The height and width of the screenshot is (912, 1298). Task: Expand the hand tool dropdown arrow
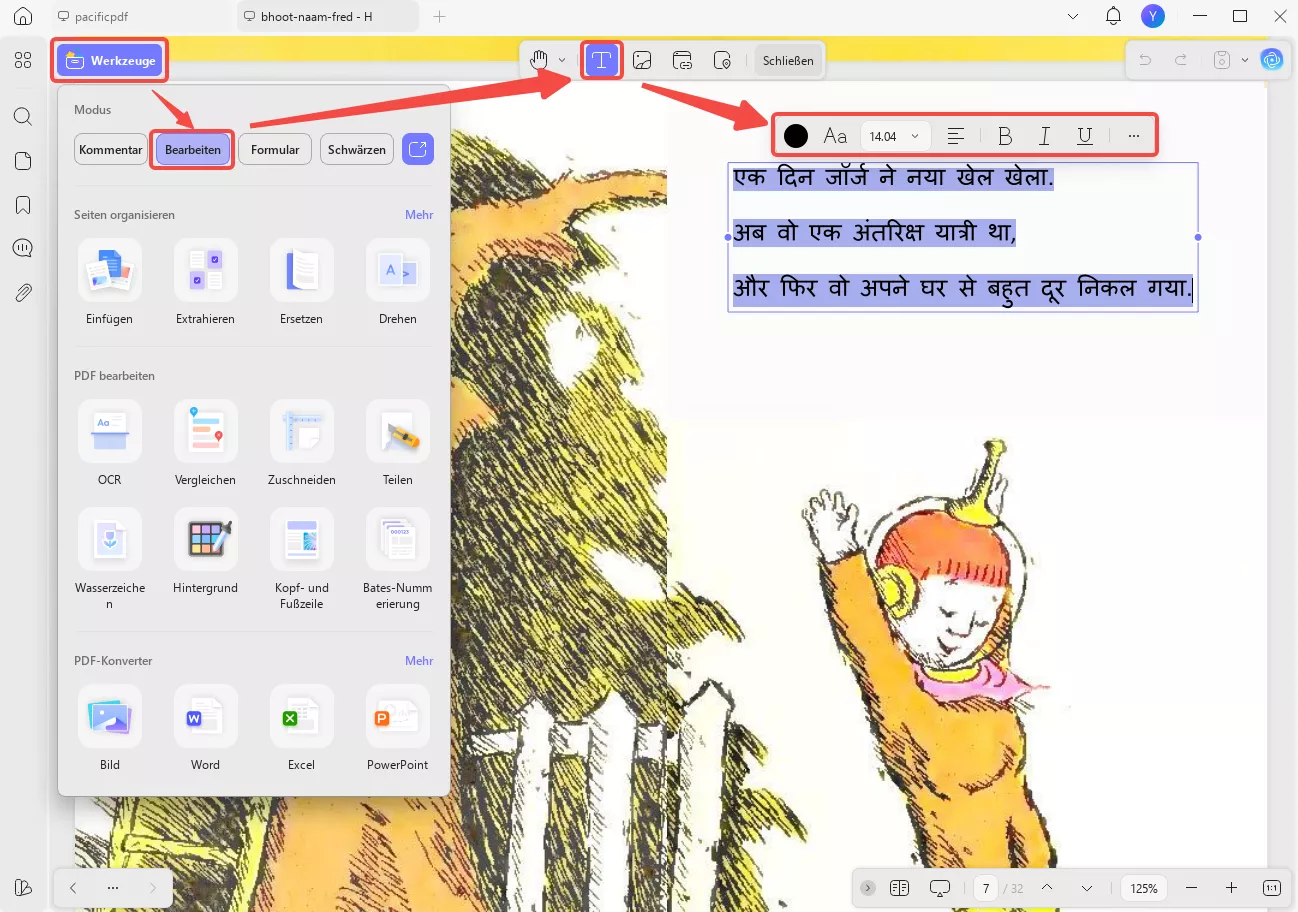tap(562, 60)
